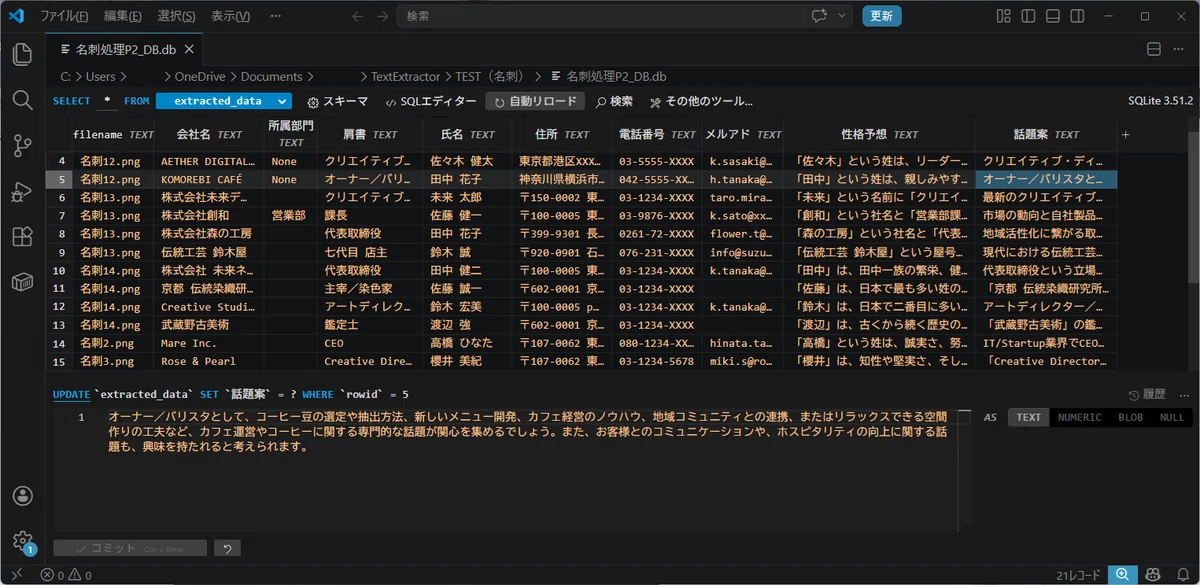1200x585 pixels.
Task: Go forward with the right arrow
Action: pos(382,16)
